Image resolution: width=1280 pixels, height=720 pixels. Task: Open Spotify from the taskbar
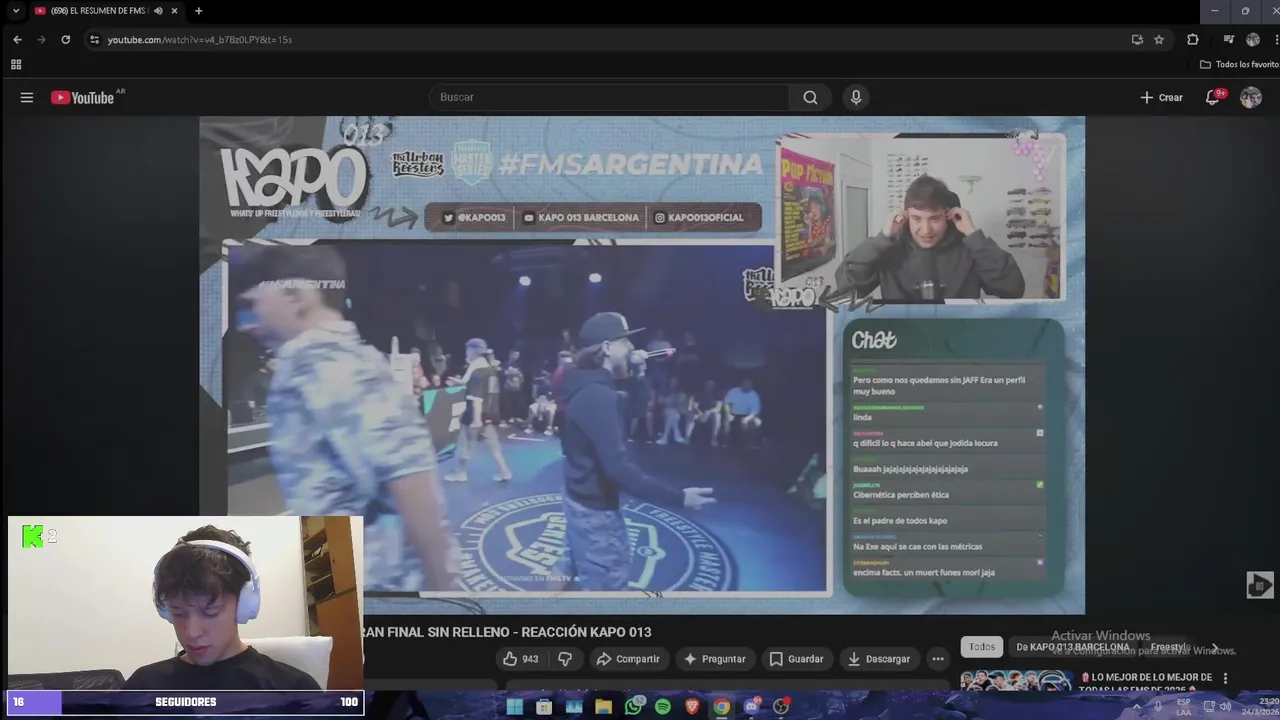662,707
